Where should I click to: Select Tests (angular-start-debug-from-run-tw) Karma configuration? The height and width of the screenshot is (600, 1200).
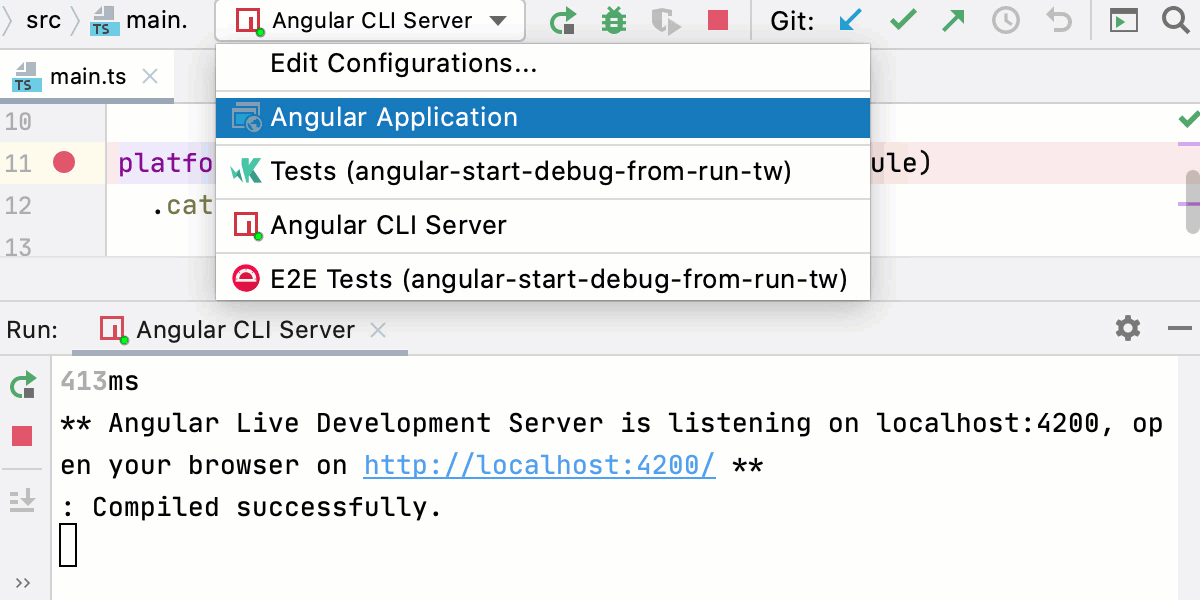[543, 172]
